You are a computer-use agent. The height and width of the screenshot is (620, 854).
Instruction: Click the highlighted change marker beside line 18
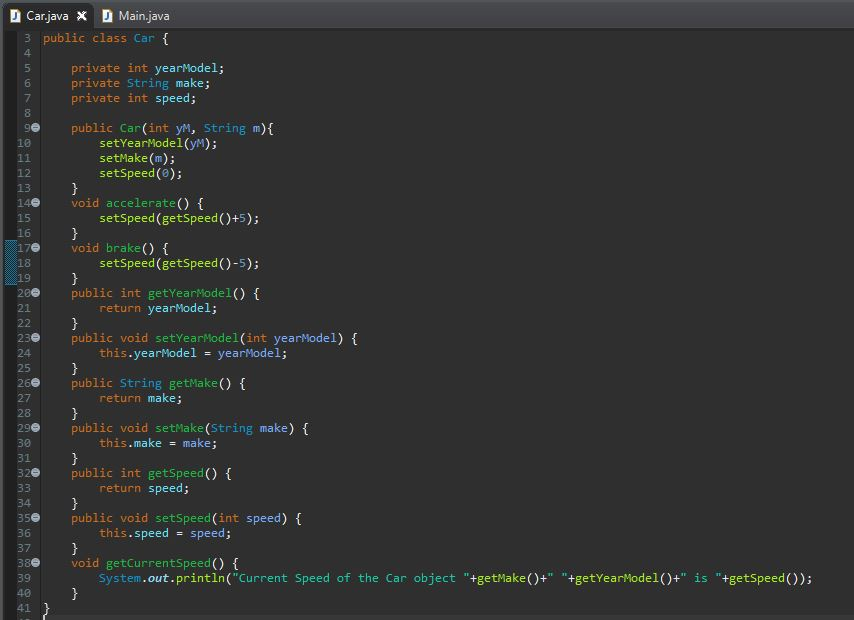pyautogui.click(x=10, y=263)
